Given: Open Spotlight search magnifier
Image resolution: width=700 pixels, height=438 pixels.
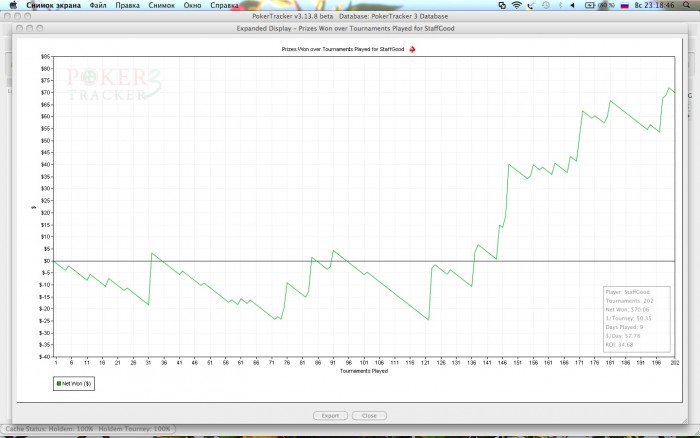Looking at the screenshot, I should point(686,5).
